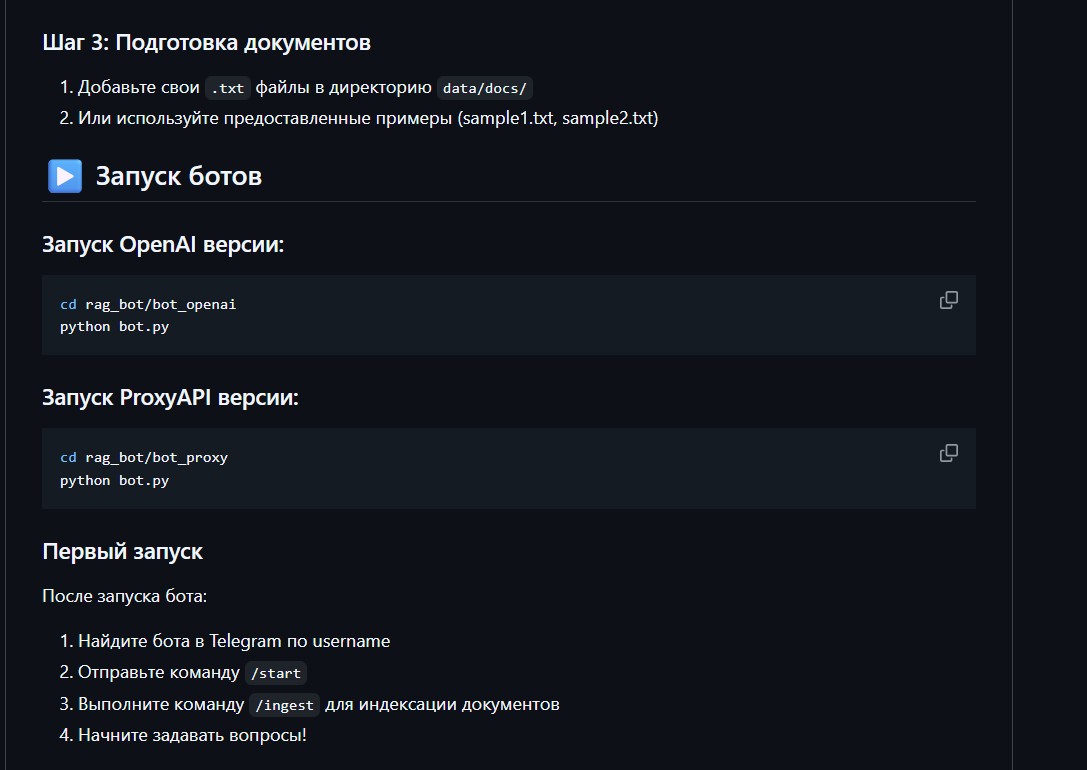Screen dimensions: 1087x770
Task: Click the cd rag_bot/bot_openai code line
Action: (148, 304)
